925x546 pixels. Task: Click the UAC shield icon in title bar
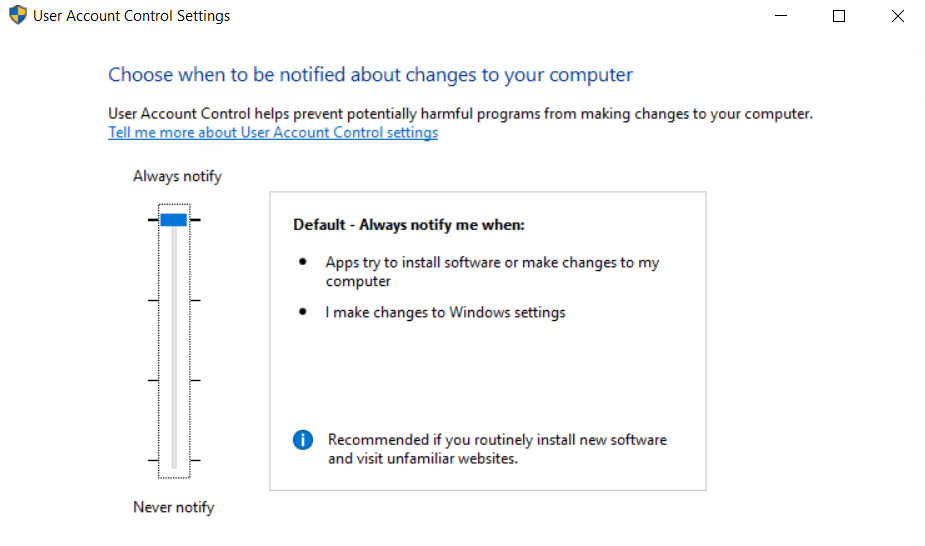coord(18,15)
